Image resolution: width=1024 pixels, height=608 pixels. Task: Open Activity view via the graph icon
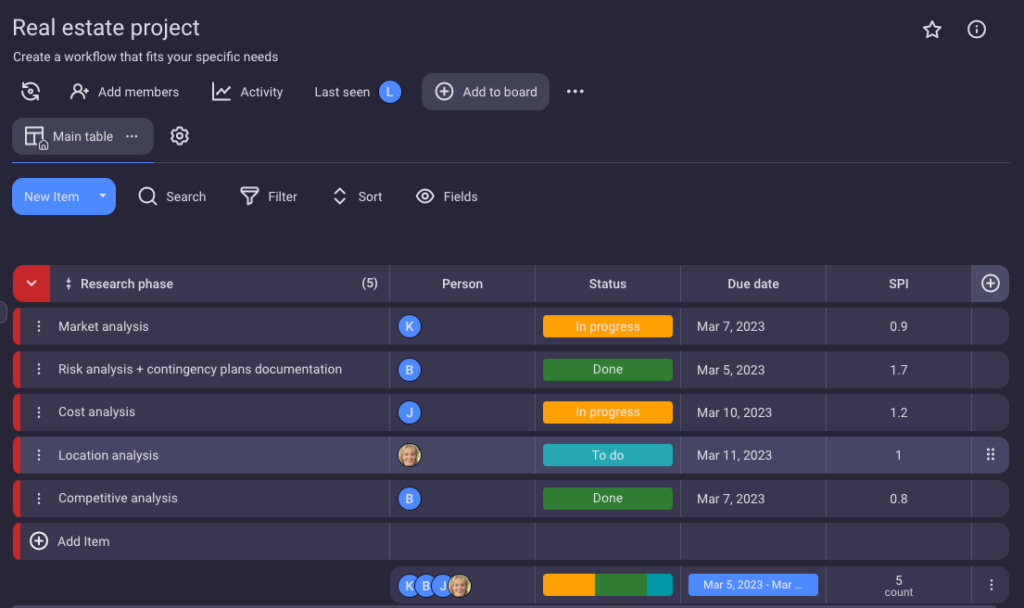point(220,91)
